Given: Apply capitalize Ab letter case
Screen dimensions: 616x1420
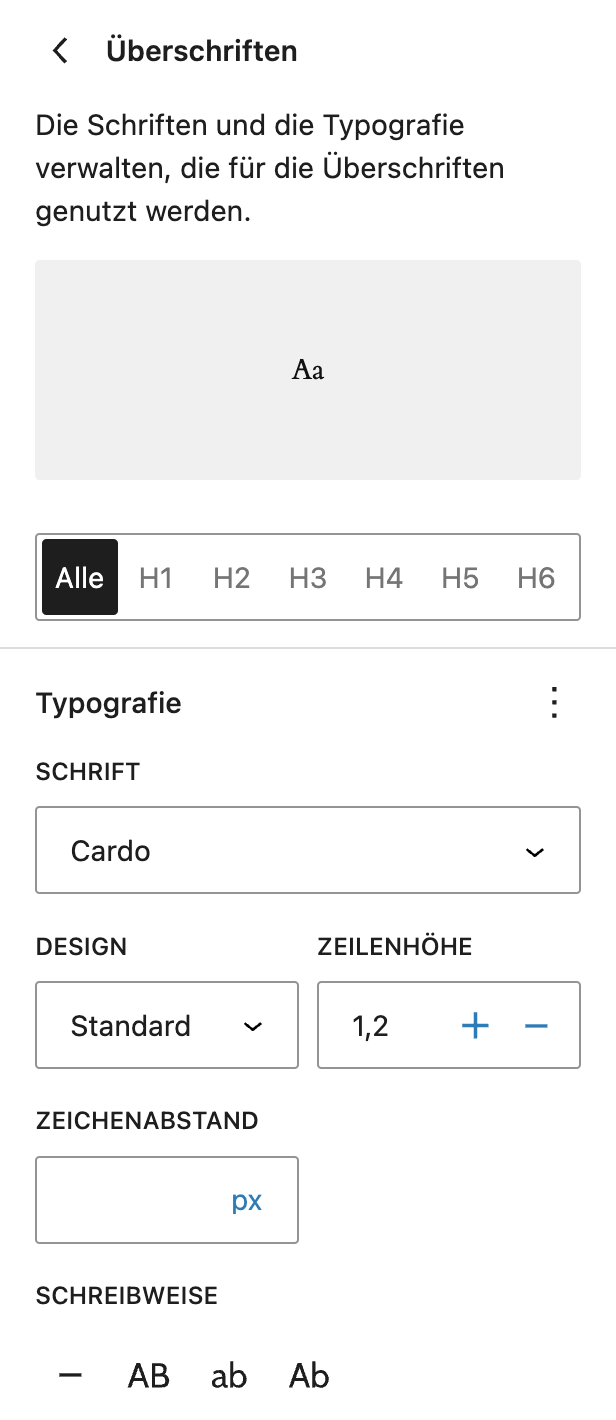Looking at the screenshot, I should pos(309,1376).
